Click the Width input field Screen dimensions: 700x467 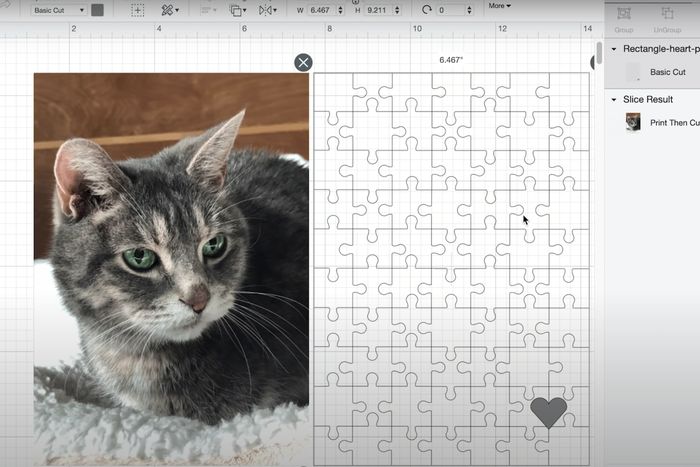(x=322, y=10)
